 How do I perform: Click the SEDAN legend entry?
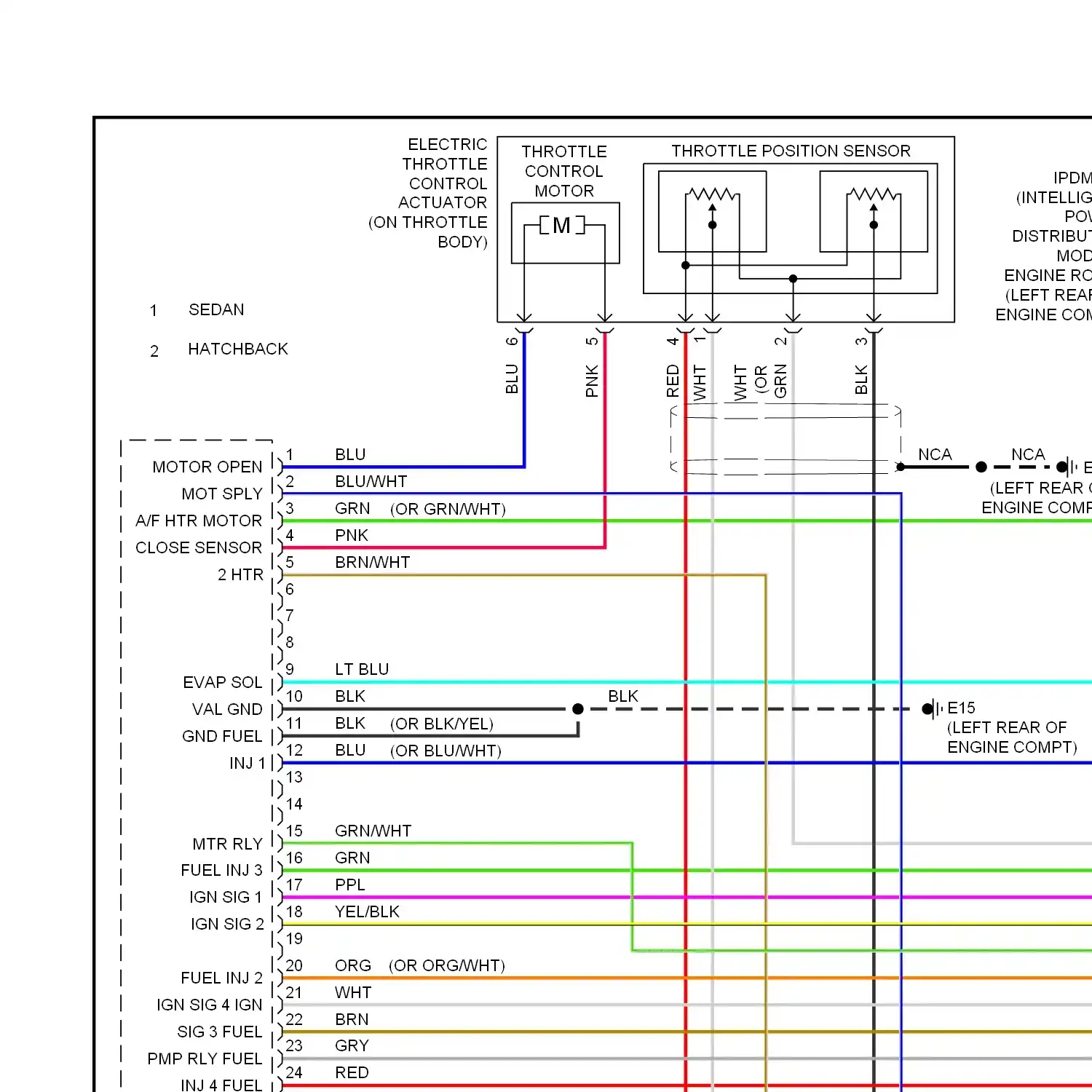216,309
